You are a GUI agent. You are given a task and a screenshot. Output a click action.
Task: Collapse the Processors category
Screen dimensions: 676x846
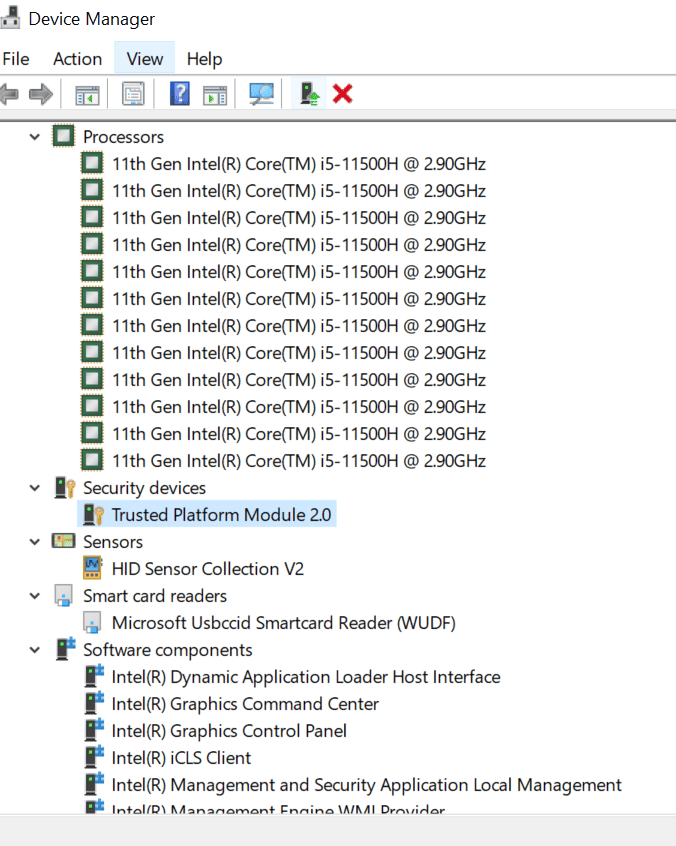(x=35, y=137)
